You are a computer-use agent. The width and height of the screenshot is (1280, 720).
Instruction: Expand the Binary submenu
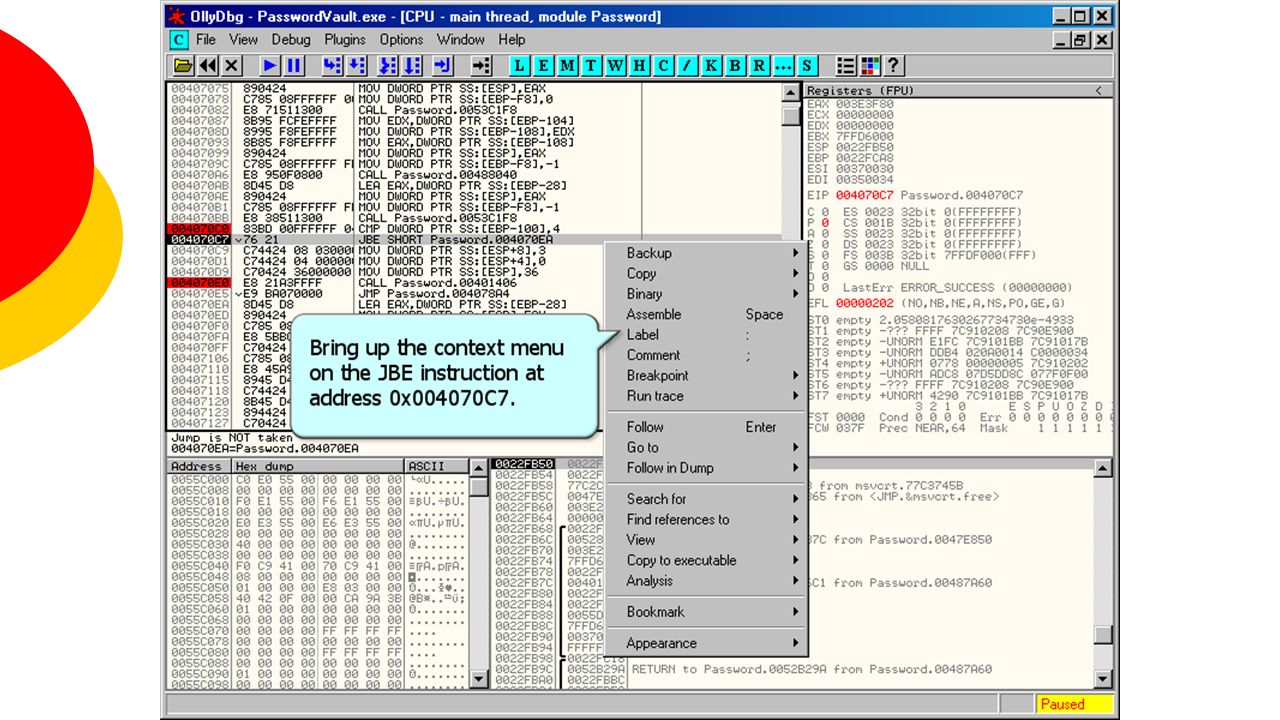(x=706, y=294)
